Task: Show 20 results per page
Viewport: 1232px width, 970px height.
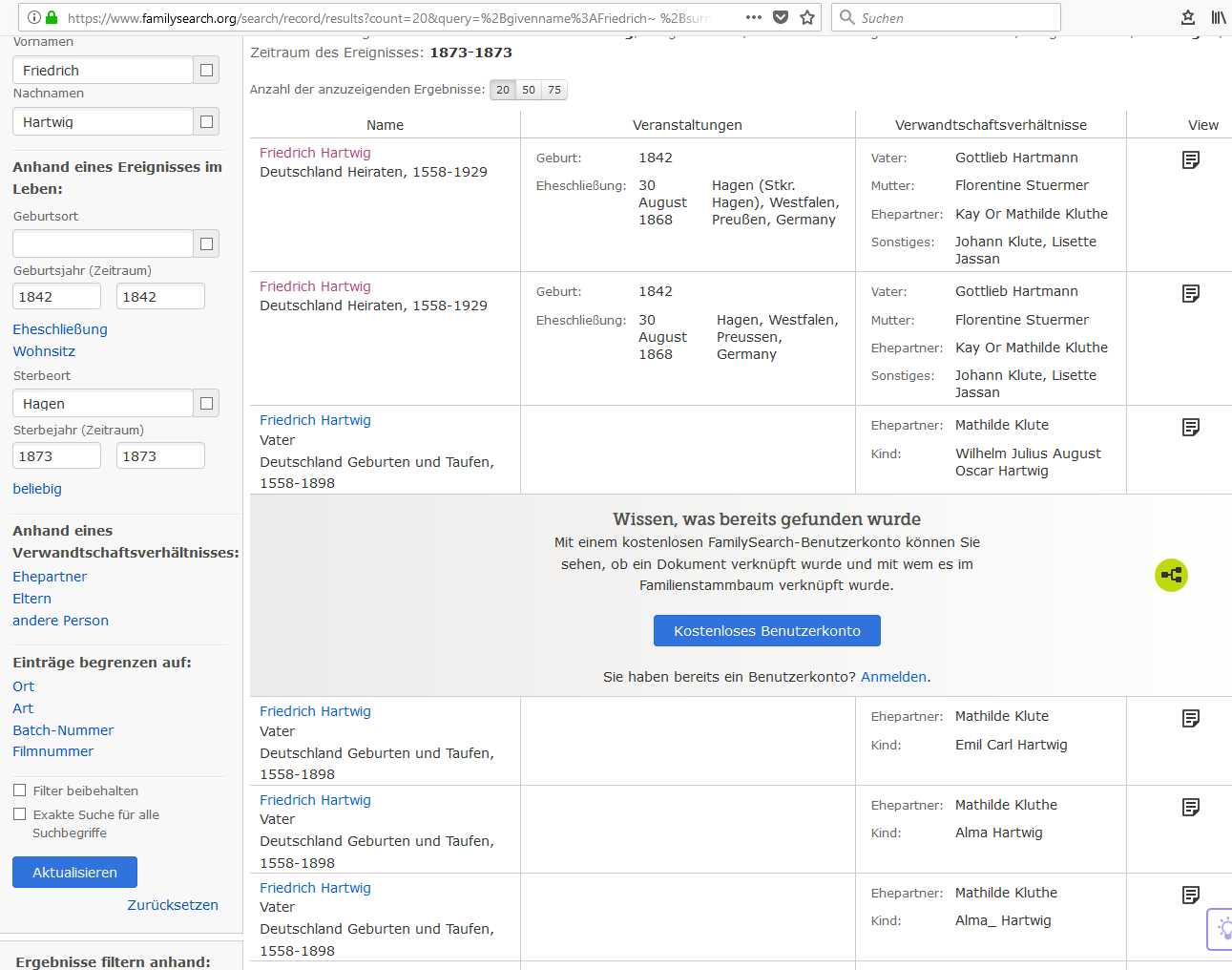Action: pyautogui.click(x=503, y=90)
